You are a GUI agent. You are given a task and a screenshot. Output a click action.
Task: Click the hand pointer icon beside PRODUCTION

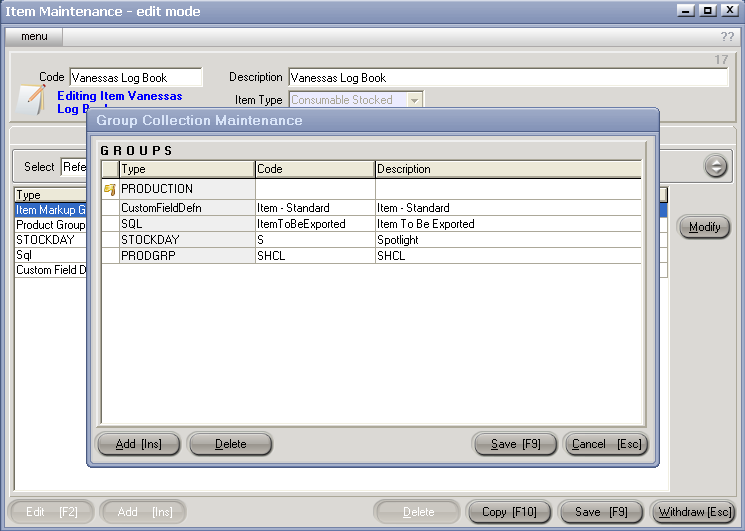[110, 190]
